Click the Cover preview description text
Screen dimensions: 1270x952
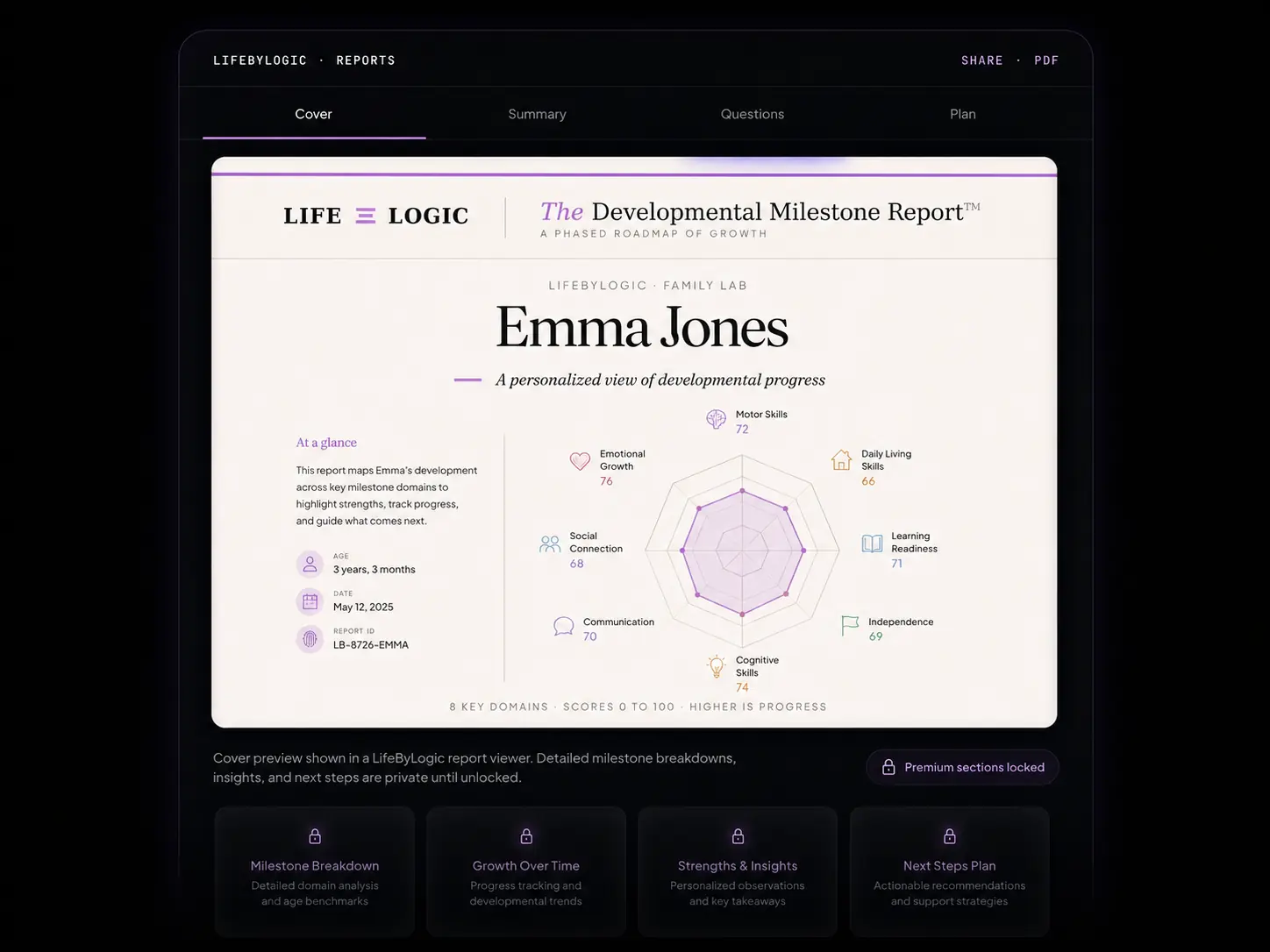pyautogui.click(x=474, y=768)
